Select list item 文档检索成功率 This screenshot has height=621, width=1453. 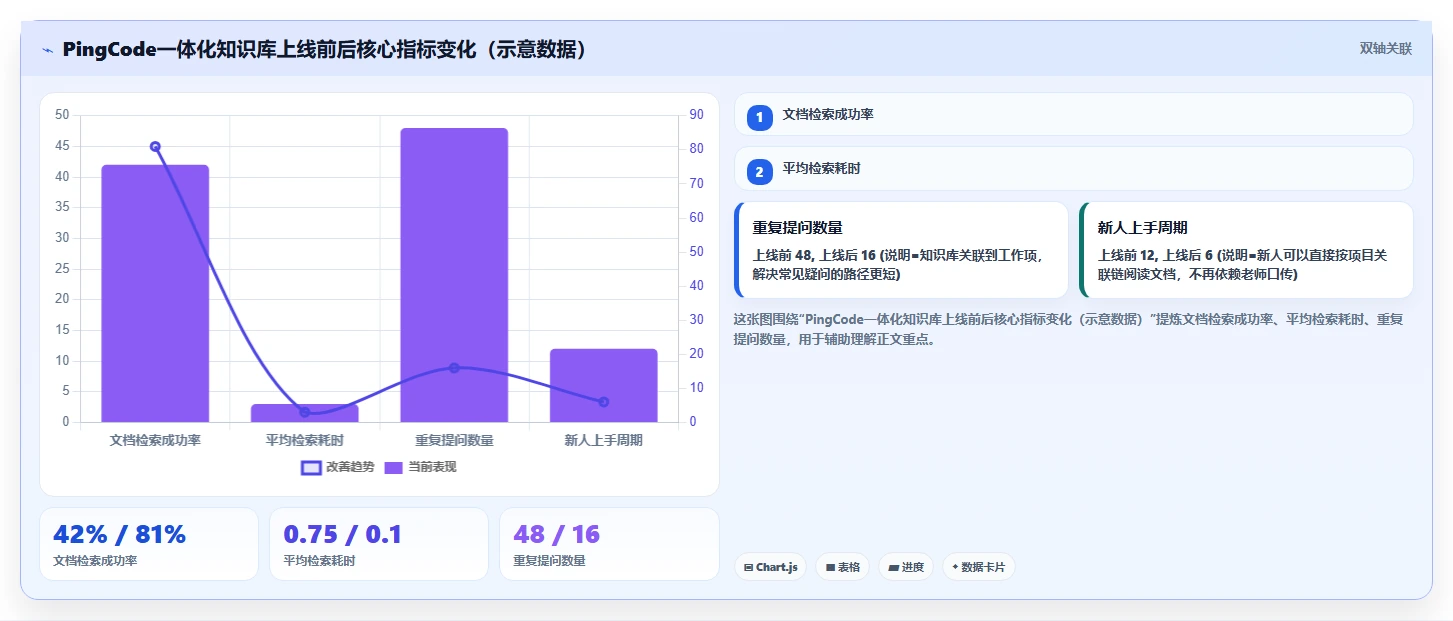coord(1073,114)
